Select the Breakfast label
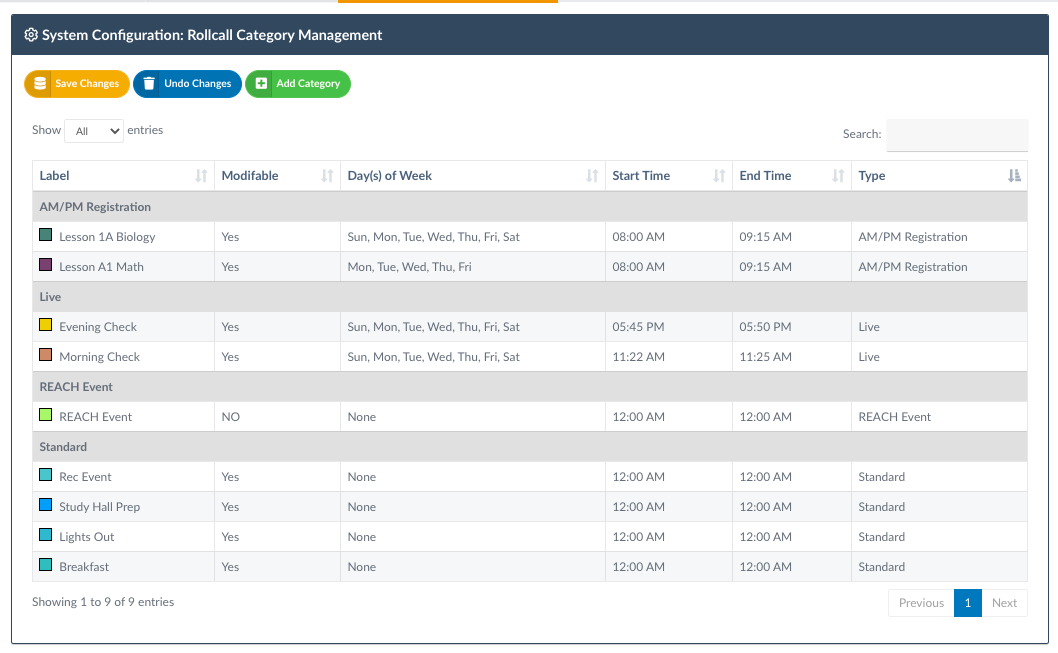This screenshot has width=1058, height=653. pos(84,567)
